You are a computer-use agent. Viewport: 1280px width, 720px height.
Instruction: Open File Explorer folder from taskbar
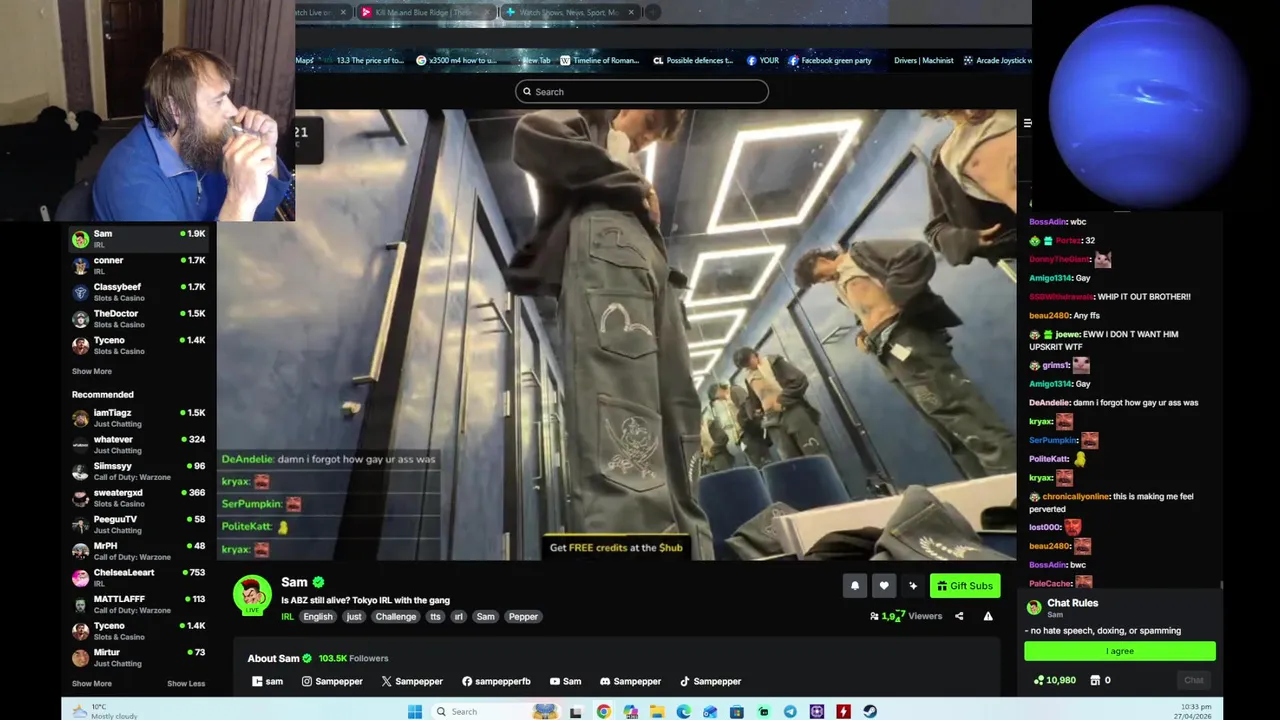pos(657,711)
